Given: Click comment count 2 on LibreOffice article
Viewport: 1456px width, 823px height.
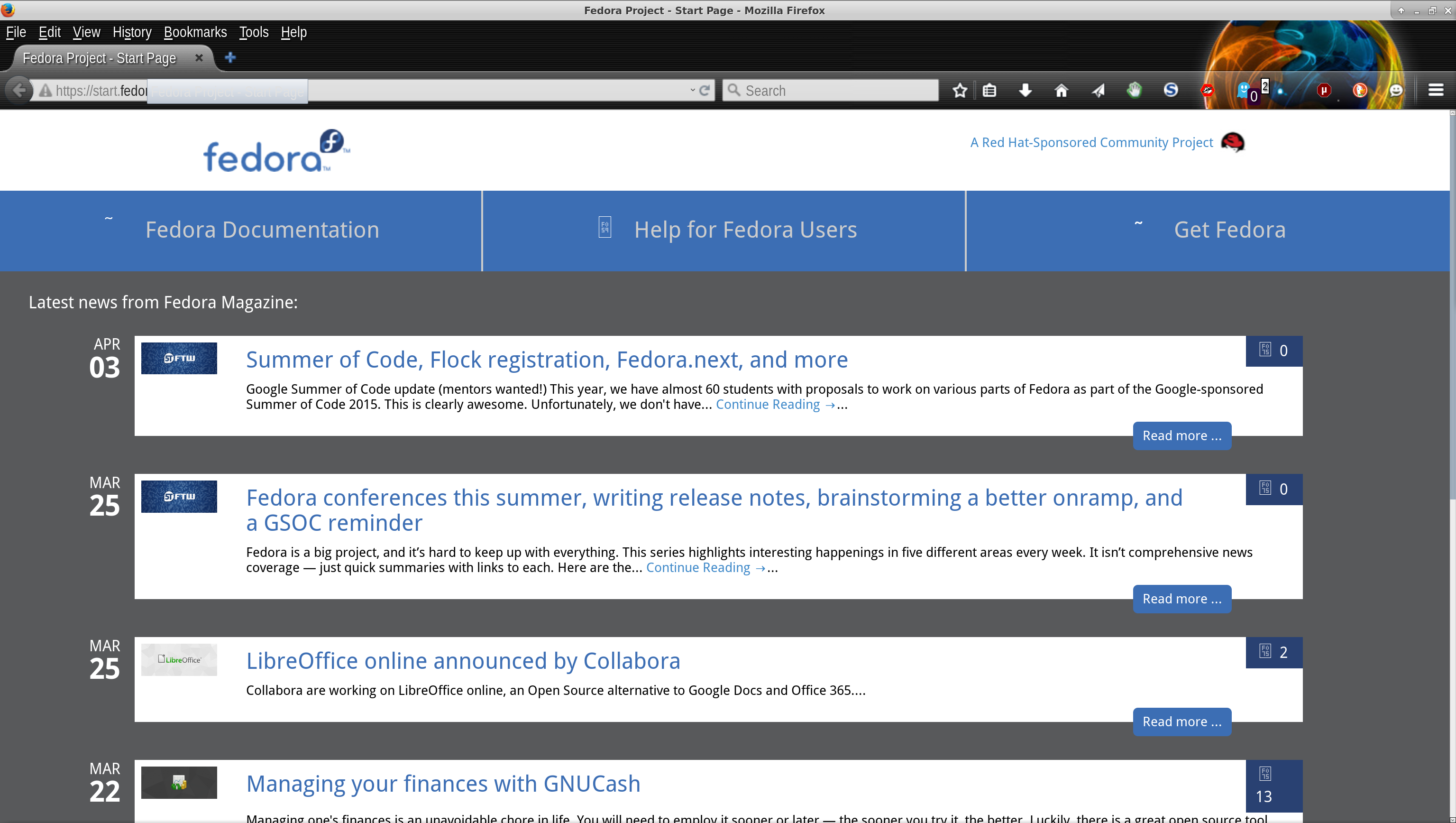Looking at the screenshot, I should (x=1274, y=652).
